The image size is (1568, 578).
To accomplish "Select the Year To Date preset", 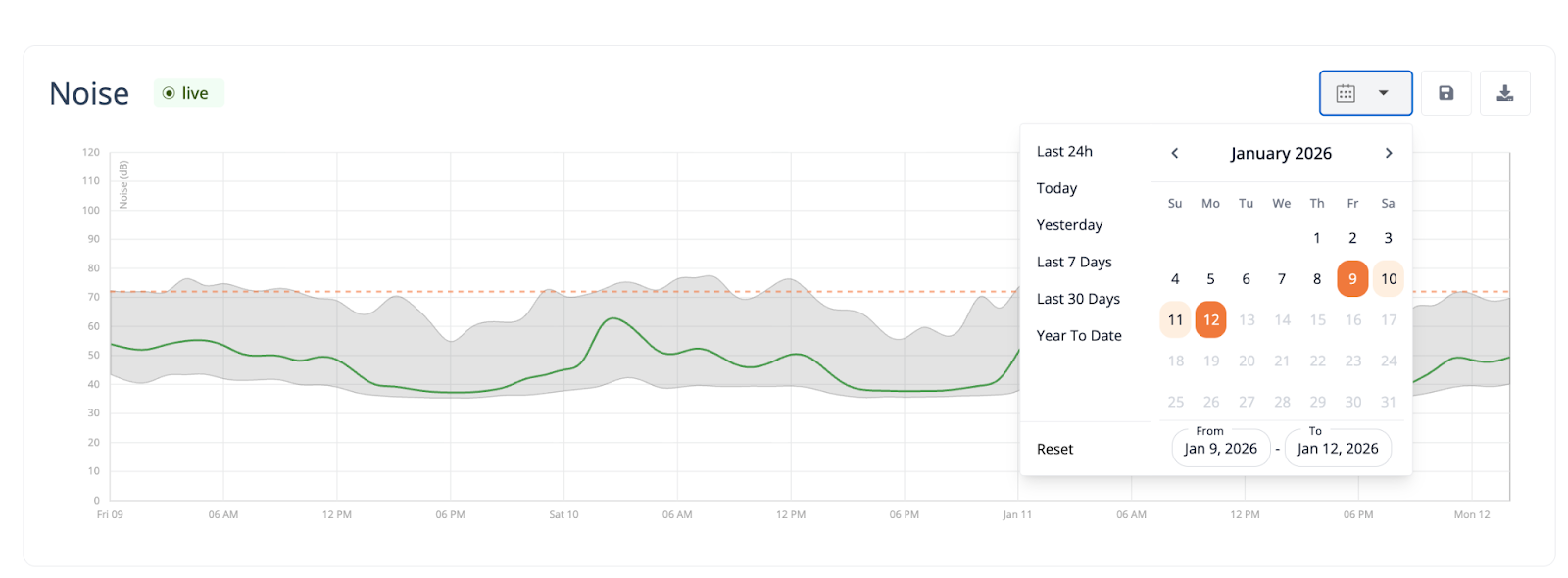I will (1079, 336).
